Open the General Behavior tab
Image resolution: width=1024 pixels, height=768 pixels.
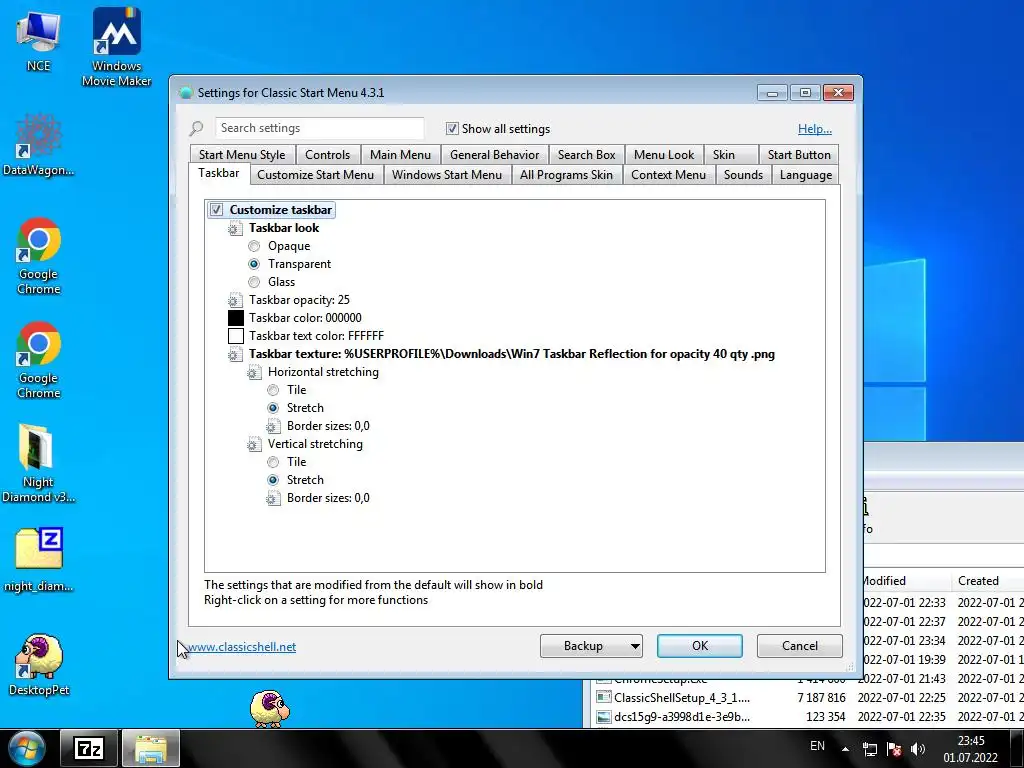(494, 155)
